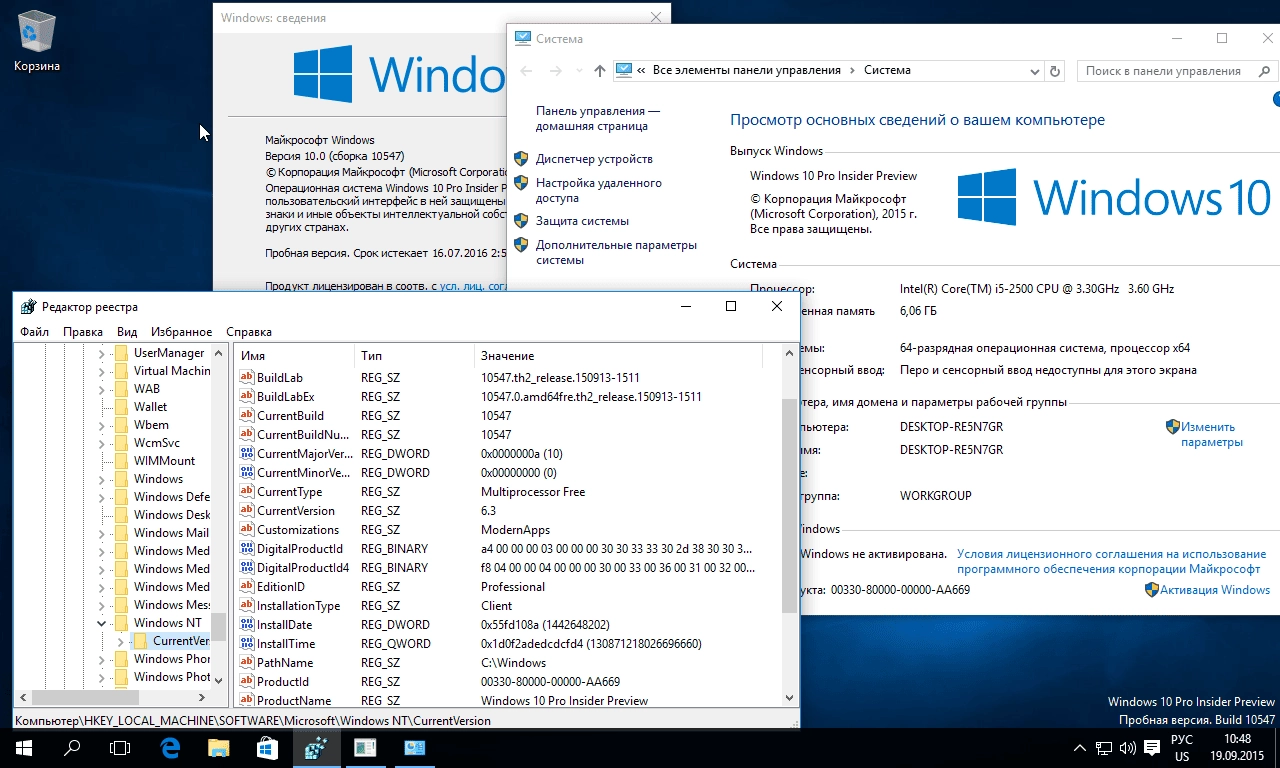The height and width of the screenshot is (768, 1280).
Task: Open the Task View taskbar icon
Action: tap(120, 747)
